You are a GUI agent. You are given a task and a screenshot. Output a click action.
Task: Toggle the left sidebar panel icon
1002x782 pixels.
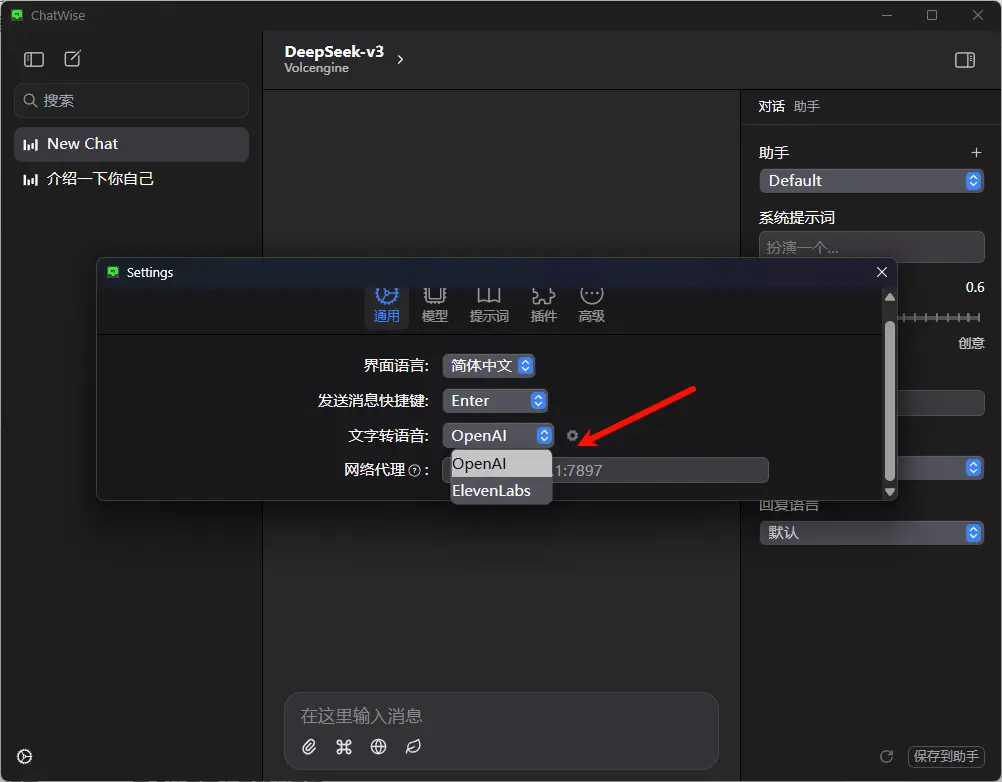(34, 59)
